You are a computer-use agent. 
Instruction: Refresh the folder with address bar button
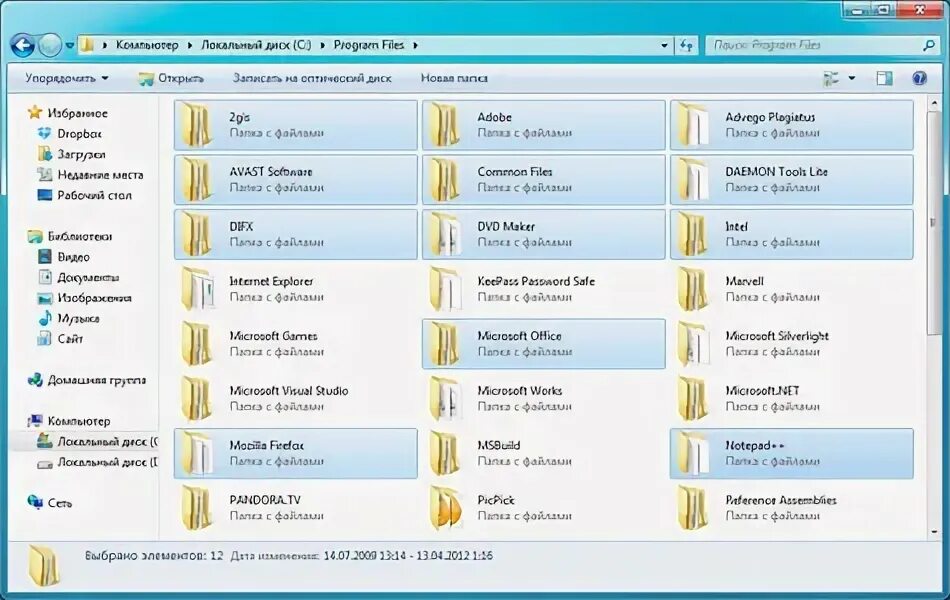pos(686,45)
